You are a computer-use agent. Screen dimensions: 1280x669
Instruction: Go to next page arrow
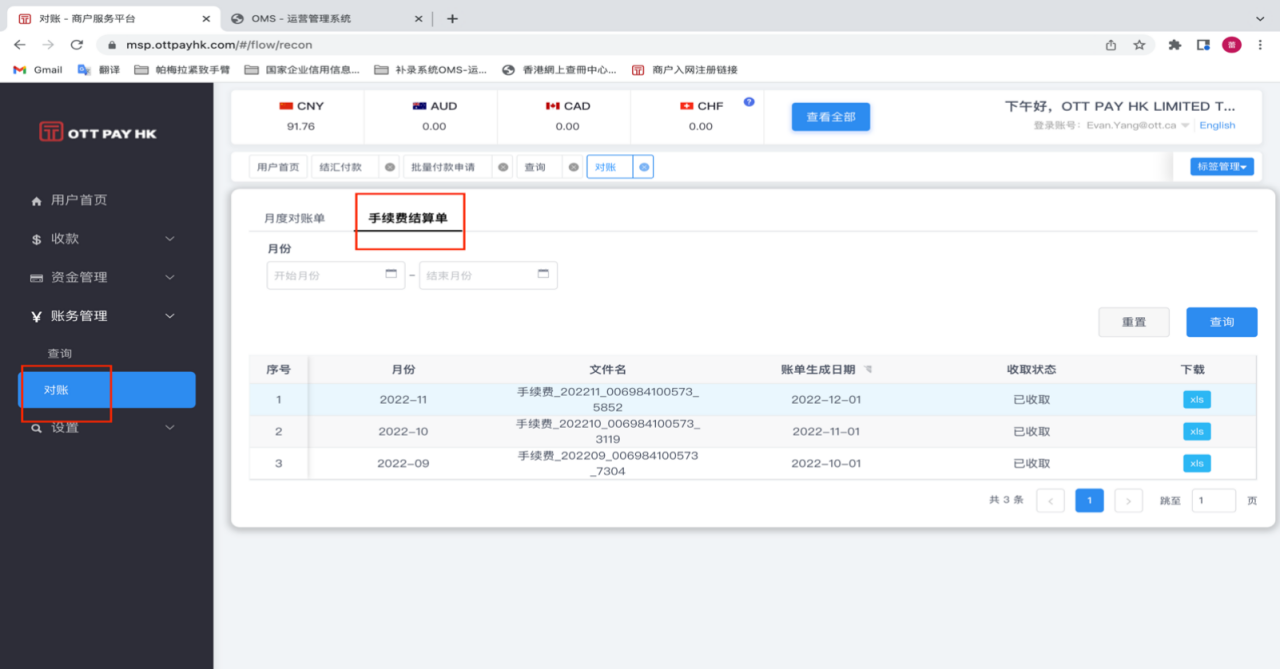(x=1128, y=501)
